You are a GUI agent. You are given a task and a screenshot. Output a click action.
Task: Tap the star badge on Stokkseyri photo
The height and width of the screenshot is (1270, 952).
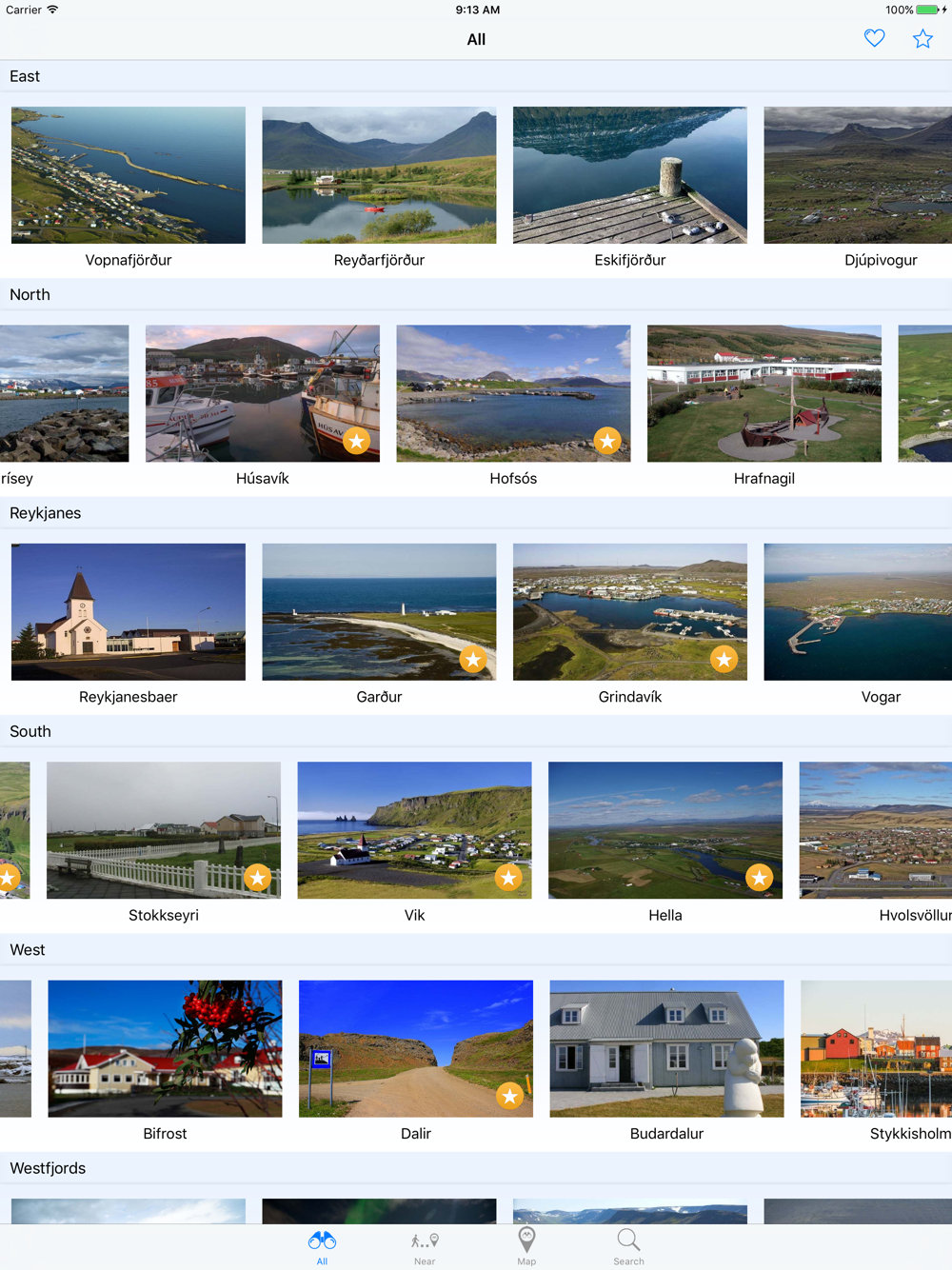pos(257,878)
